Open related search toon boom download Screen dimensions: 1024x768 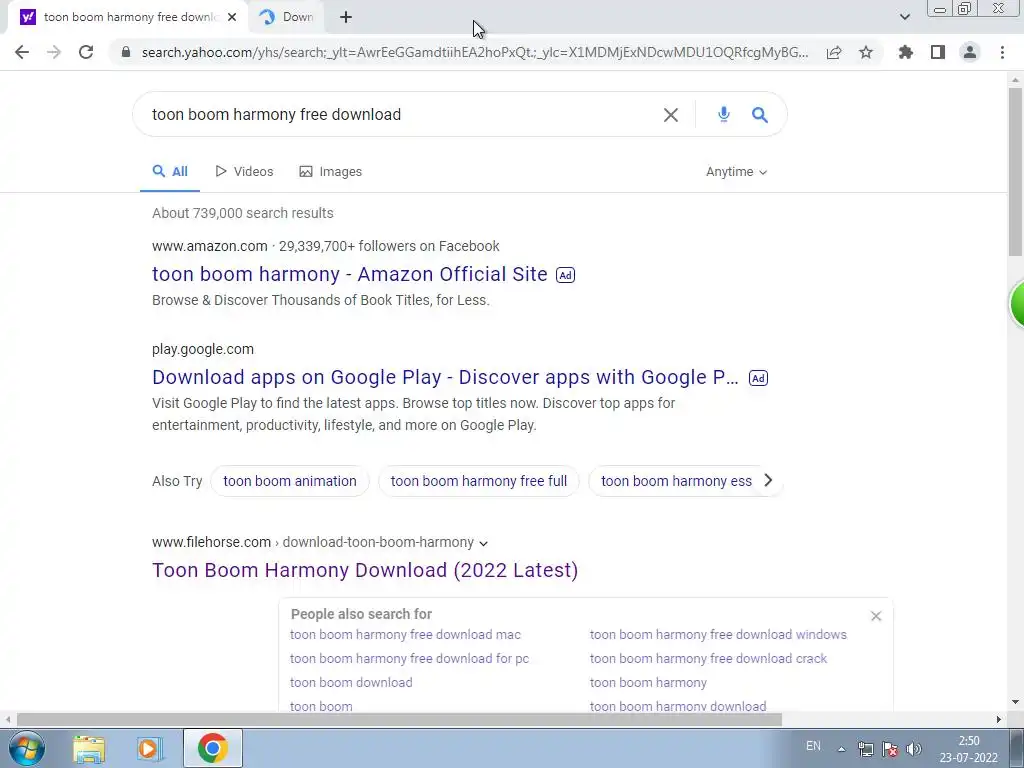point(351,682)
